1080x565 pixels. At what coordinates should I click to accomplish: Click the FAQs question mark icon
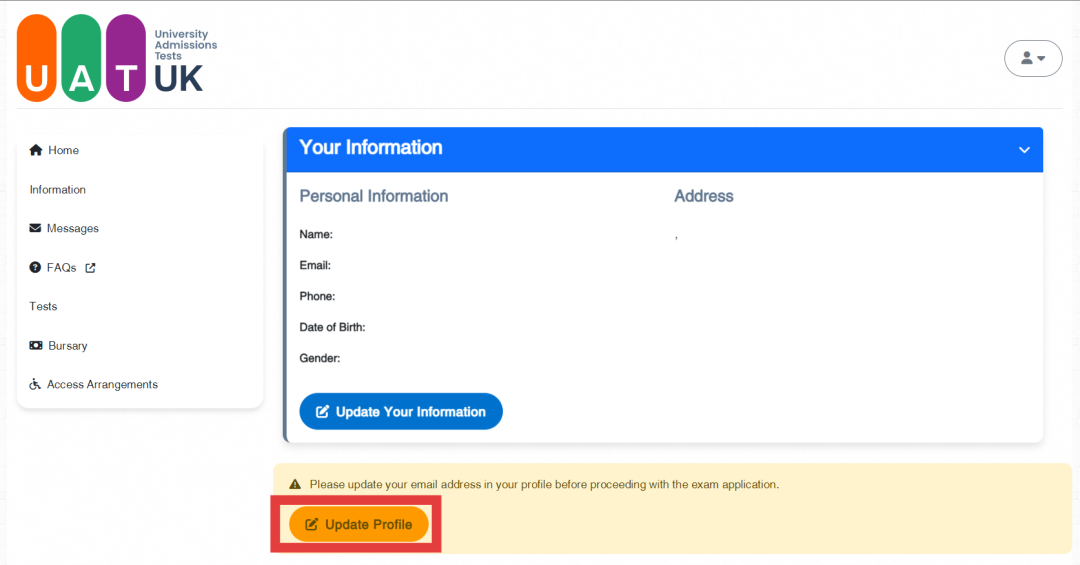(35, 267)
